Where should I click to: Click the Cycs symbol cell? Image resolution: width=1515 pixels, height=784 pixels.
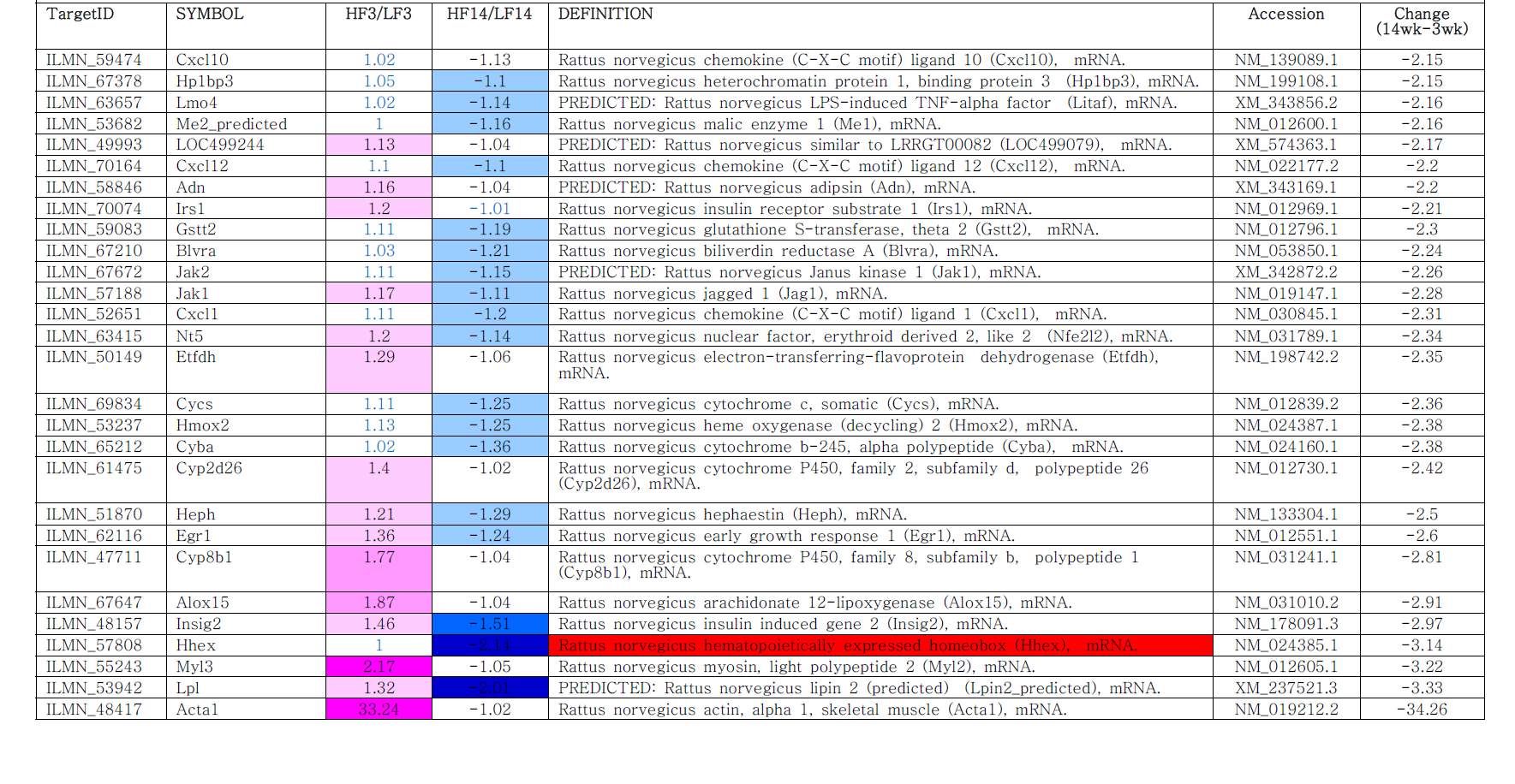point(246,404)
